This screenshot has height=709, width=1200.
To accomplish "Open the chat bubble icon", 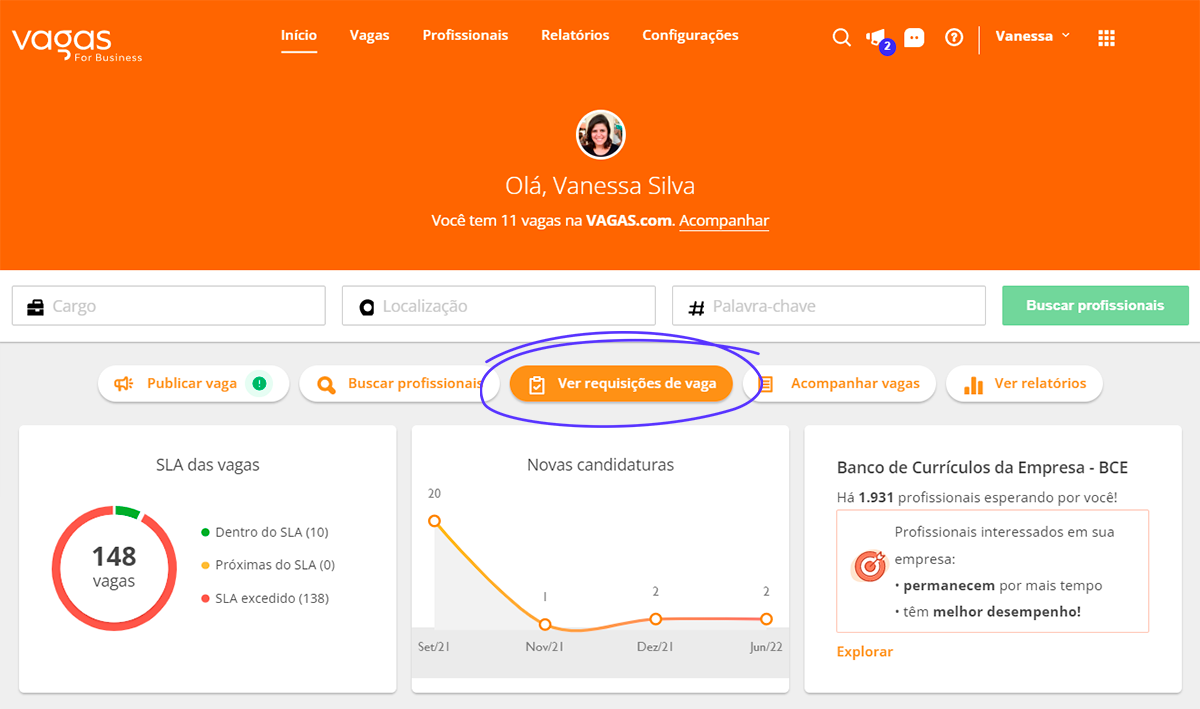I will pyautogui.click(x=914, y=37).
